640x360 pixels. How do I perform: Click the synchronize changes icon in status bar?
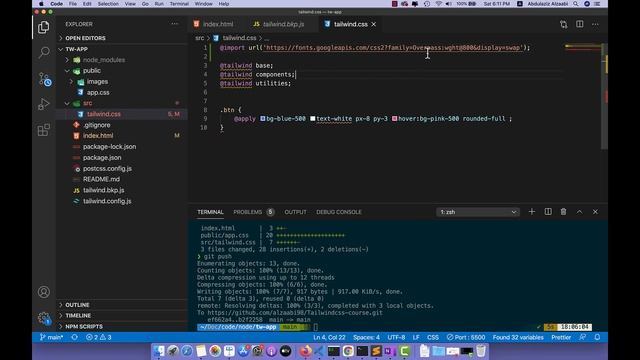[x=74, y=337]
